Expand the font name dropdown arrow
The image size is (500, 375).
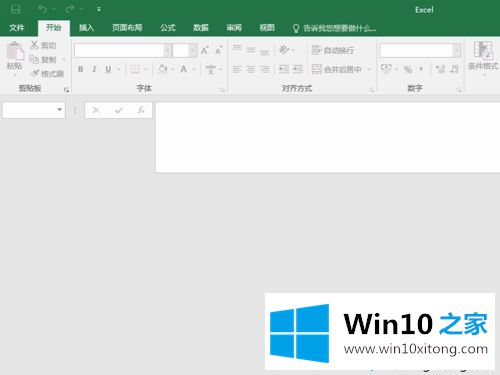click(x=168, y=51)
